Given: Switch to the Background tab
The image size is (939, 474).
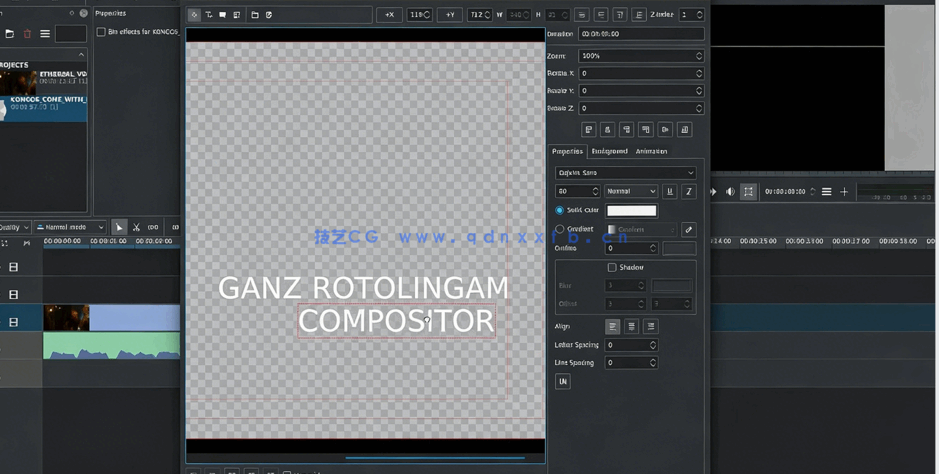Looking at the screenshot, I should pyautogui.click(x=609, y=151).
